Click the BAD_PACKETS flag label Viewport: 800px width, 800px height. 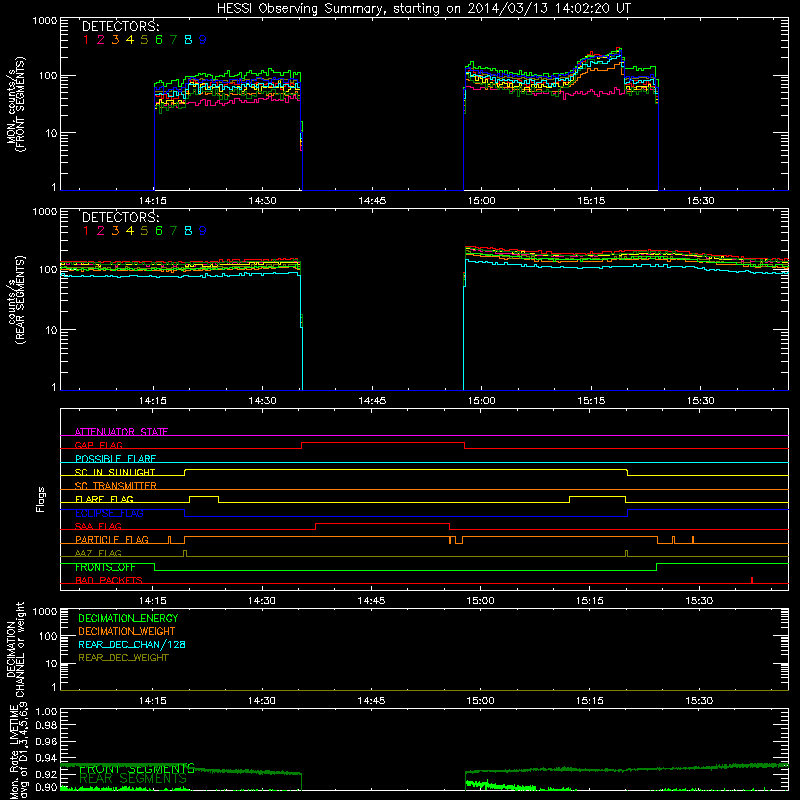point(109,580)
